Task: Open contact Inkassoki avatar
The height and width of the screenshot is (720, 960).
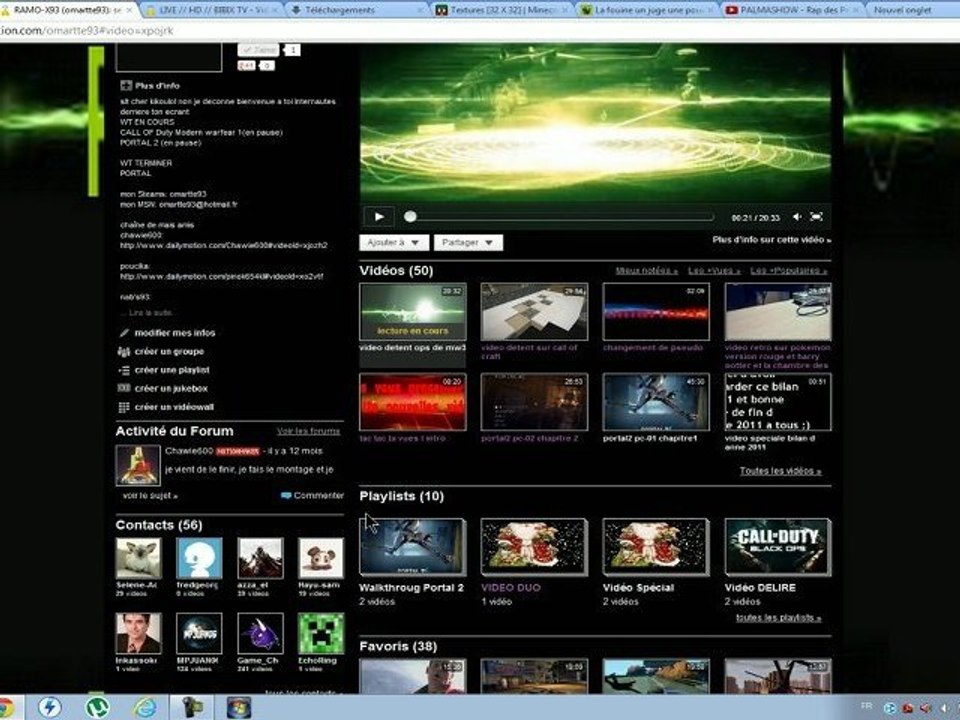Action: click(x=138, y=633)
